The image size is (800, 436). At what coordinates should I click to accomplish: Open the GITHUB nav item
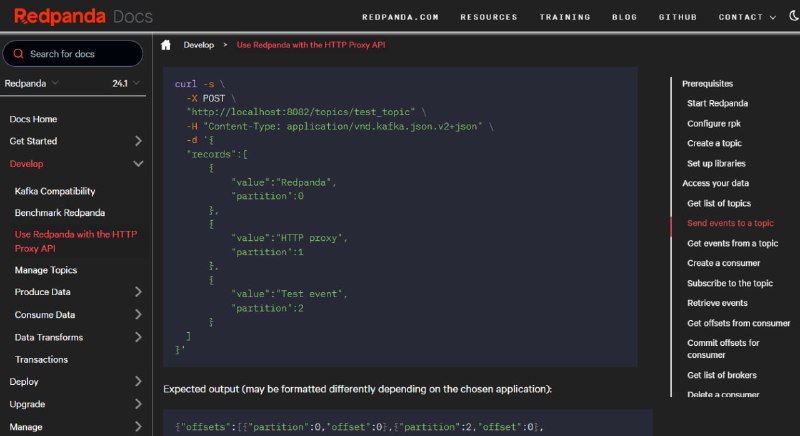(x=678, y=17)
